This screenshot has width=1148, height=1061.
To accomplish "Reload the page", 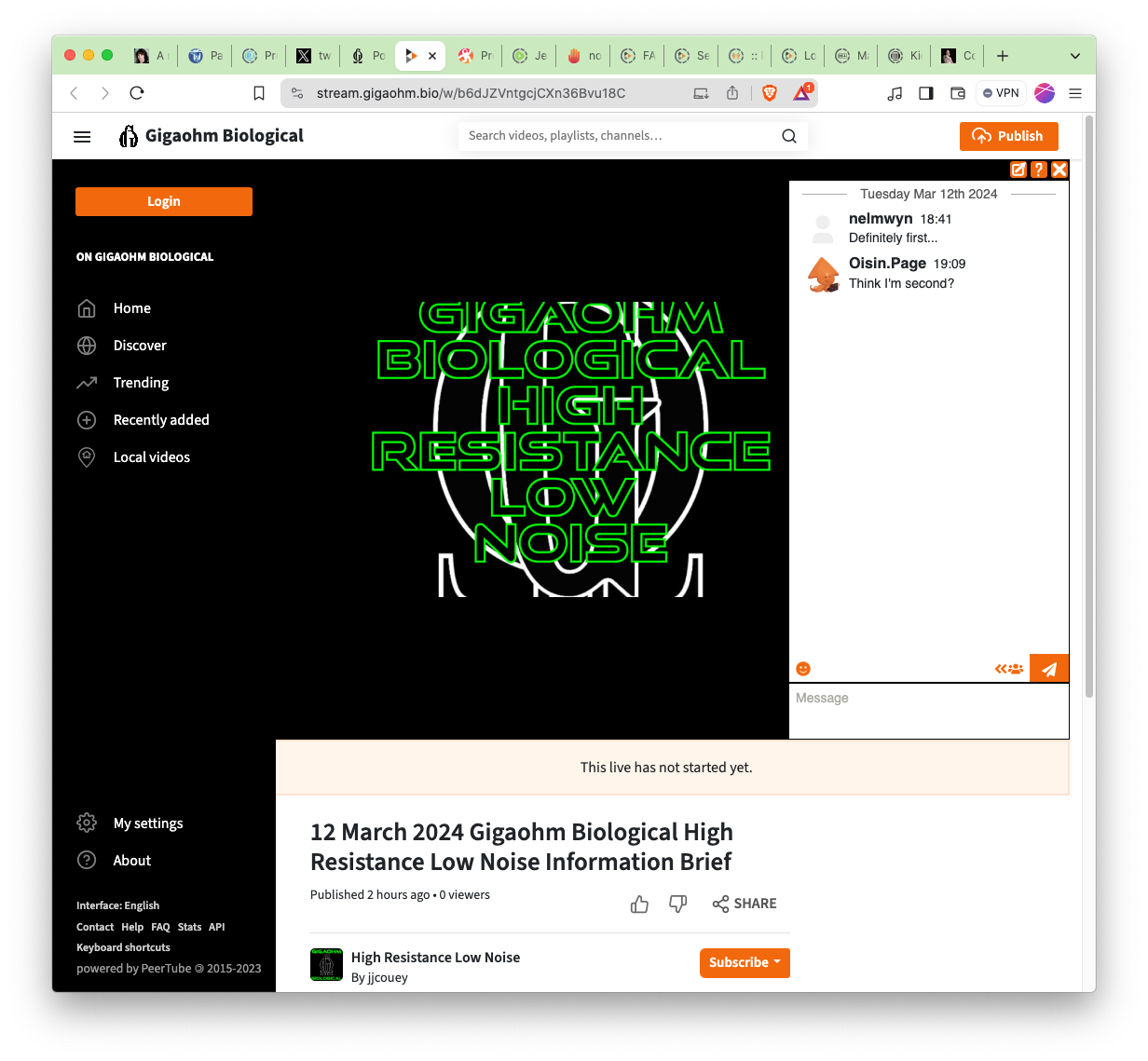I will [137, 93].
